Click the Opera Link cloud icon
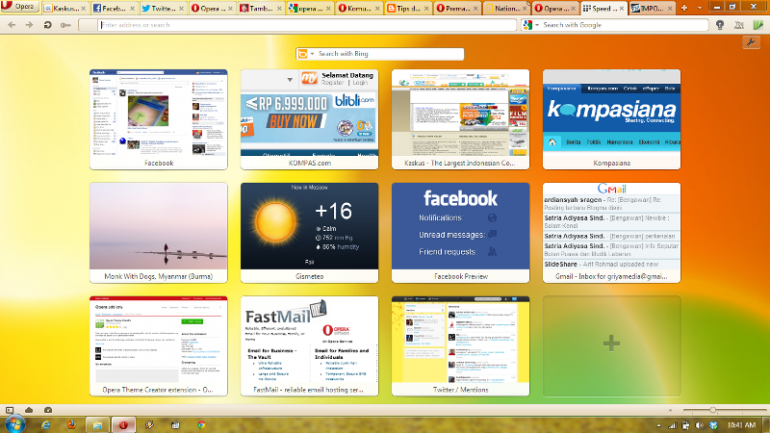Screen dimensions: 770x433 pyautogui.click(x=29, y=410)
